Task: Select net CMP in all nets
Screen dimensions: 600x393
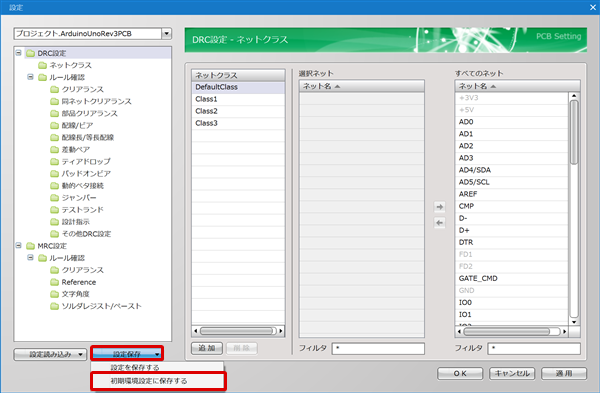Action: point(512,206)
